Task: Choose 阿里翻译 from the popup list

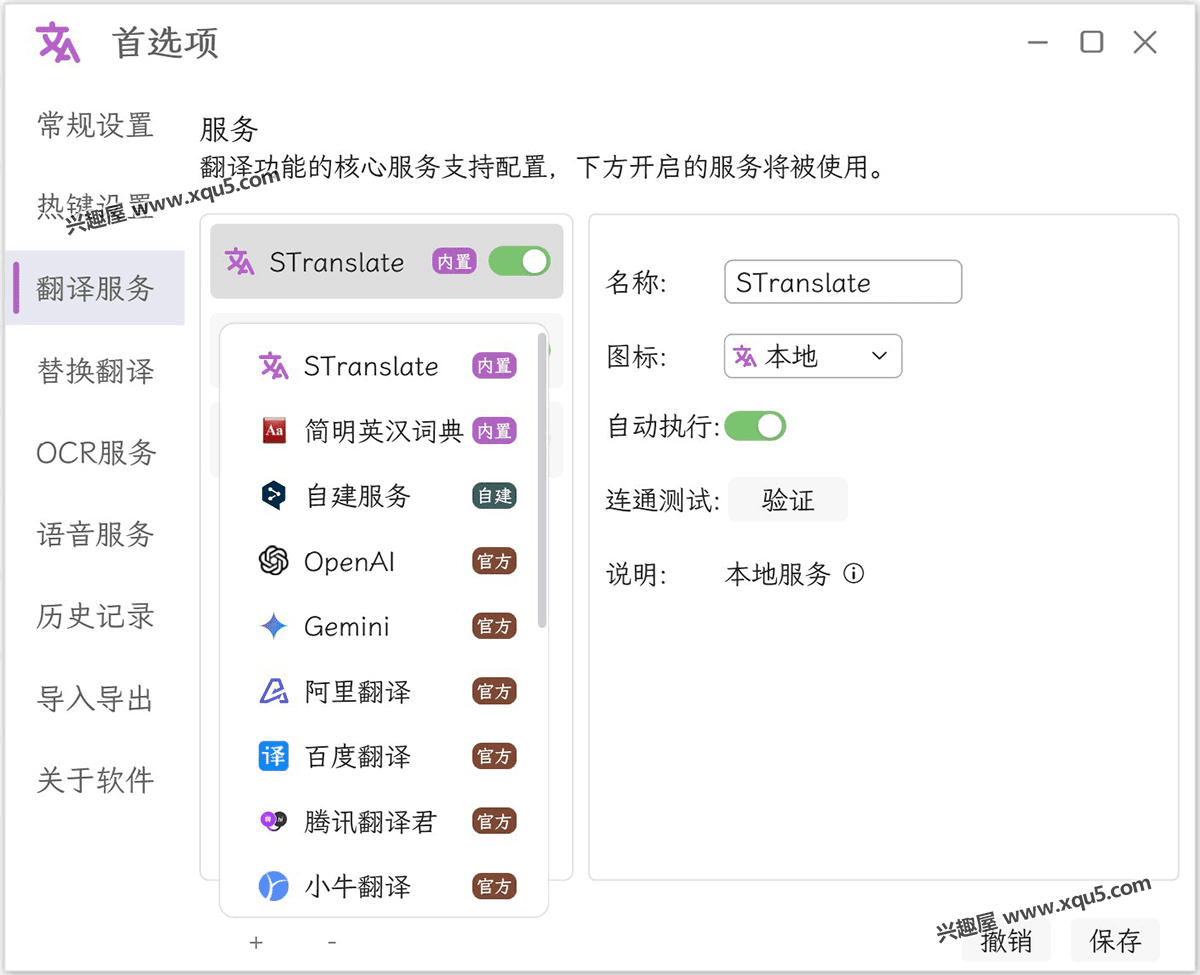Action: [384, 691]
